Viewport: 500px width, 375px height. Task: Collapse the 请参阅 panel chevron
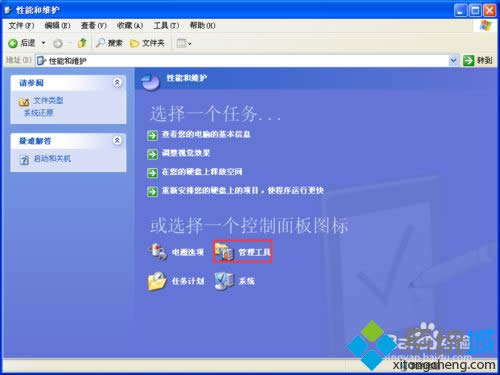(117, 82)
